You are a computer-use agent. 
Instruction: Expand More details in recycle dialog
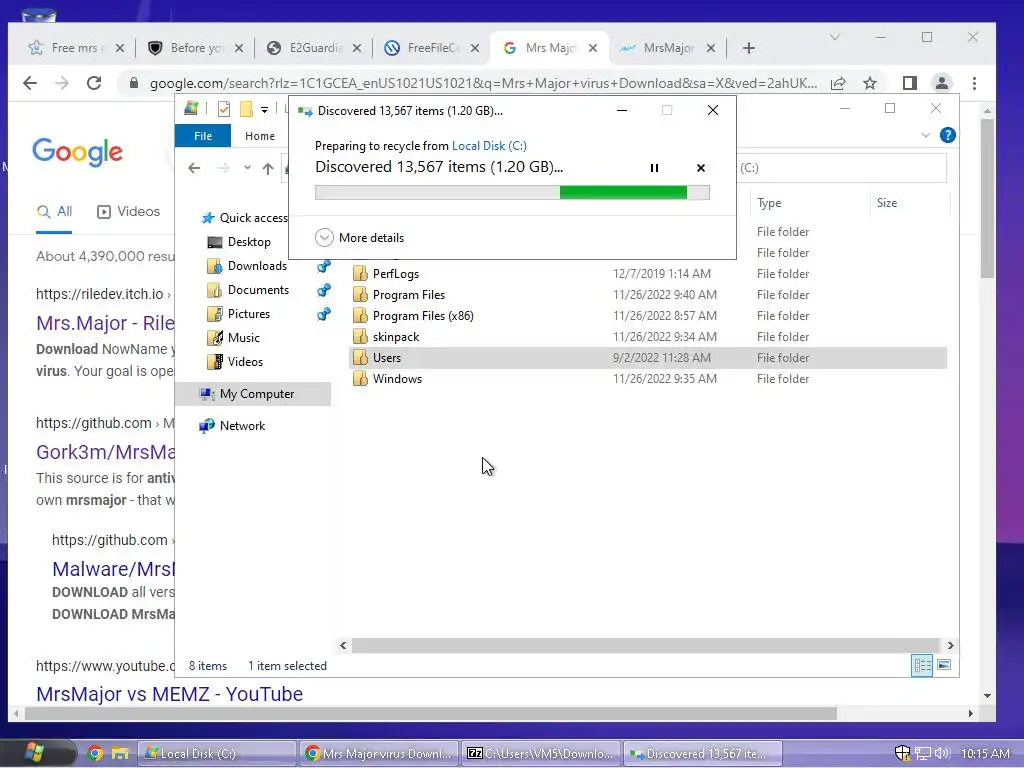pos(360,238)
